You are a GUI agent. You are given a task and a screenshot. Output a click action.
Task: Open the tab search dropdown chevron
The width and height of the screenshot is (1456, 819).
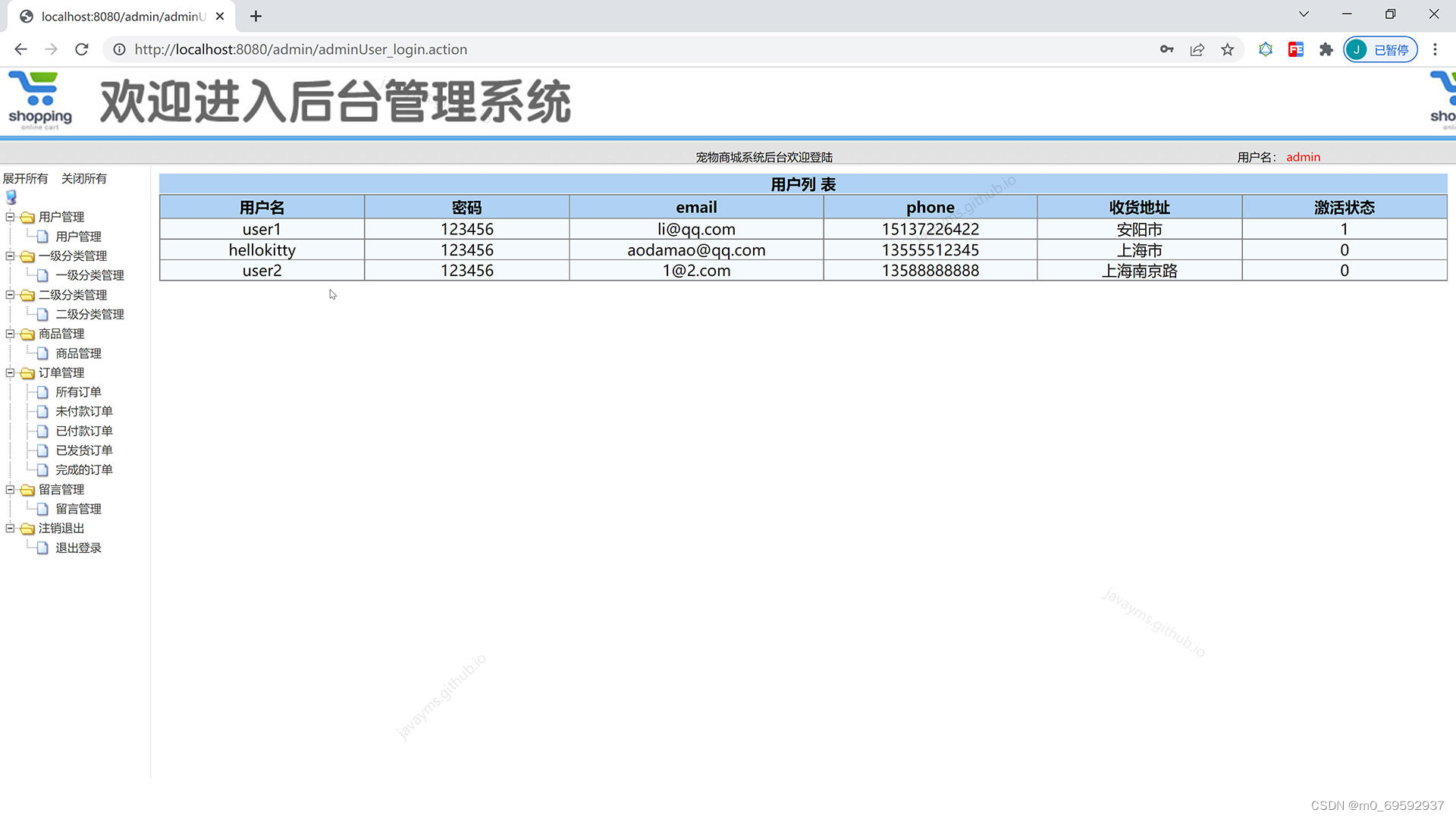tap(1304, 14)
